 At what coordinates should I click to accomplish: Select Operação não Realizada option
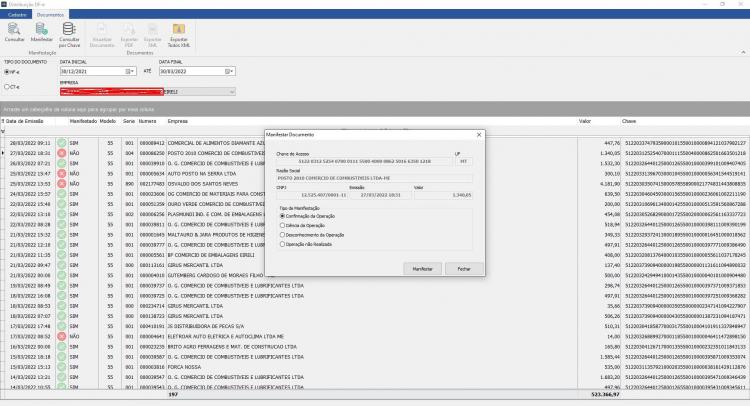(282, 244)
